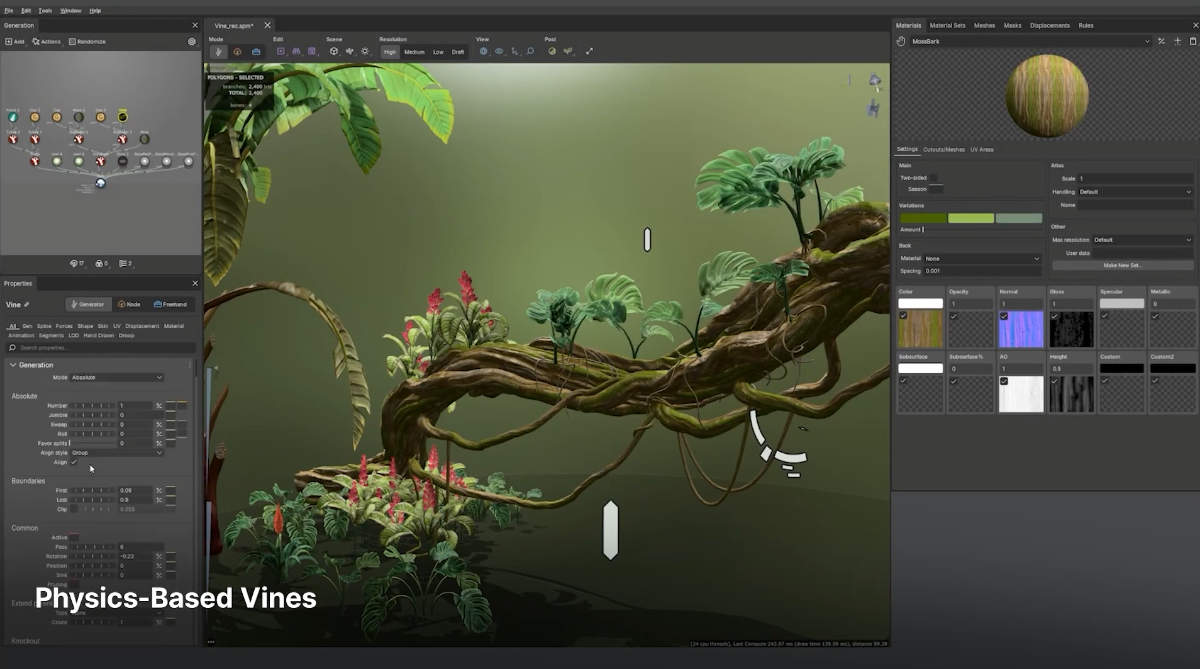1200x669 pixels.
Task: Open the Atlas Handling dropdown
Action: [1135, 192]
